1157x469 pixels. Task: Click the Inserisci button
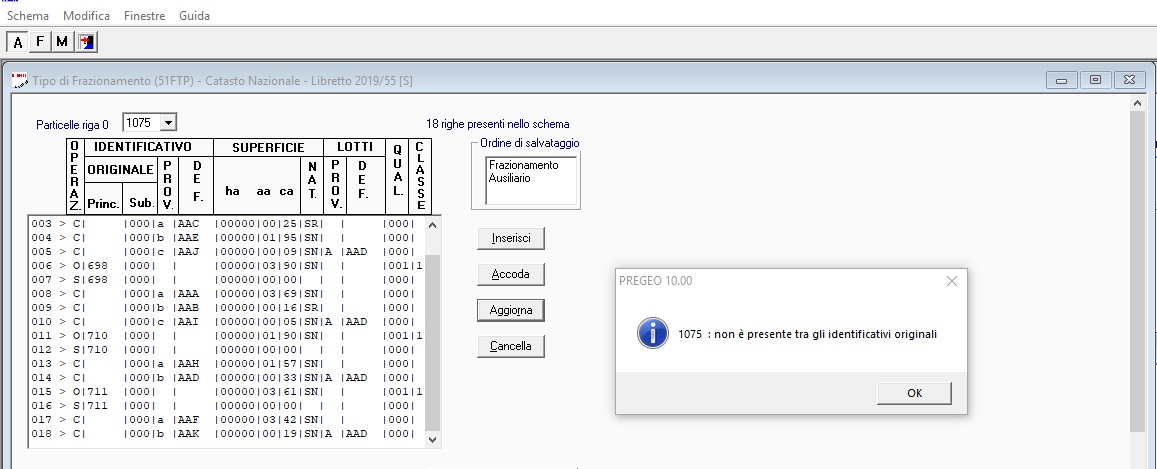tap(510, 238)
